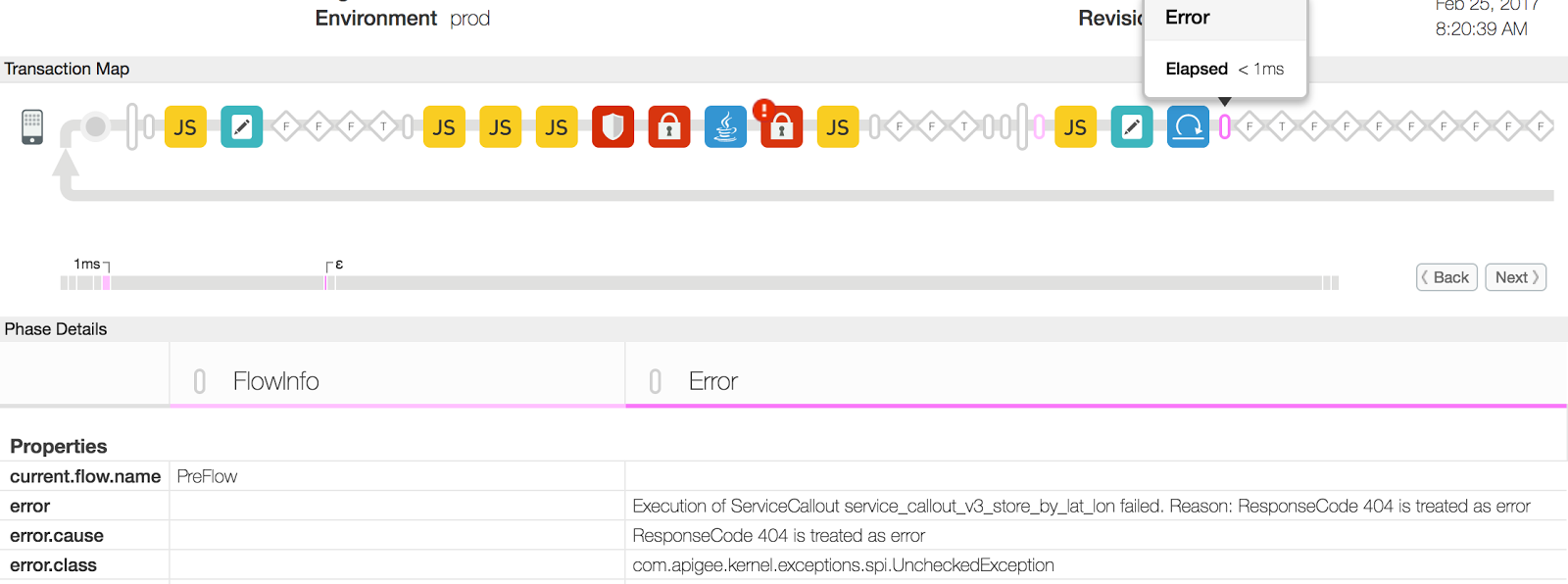Viewport: 1568px width, 584px height.
Task: Select the rightmost JS policy icon
Action: 1075,127
